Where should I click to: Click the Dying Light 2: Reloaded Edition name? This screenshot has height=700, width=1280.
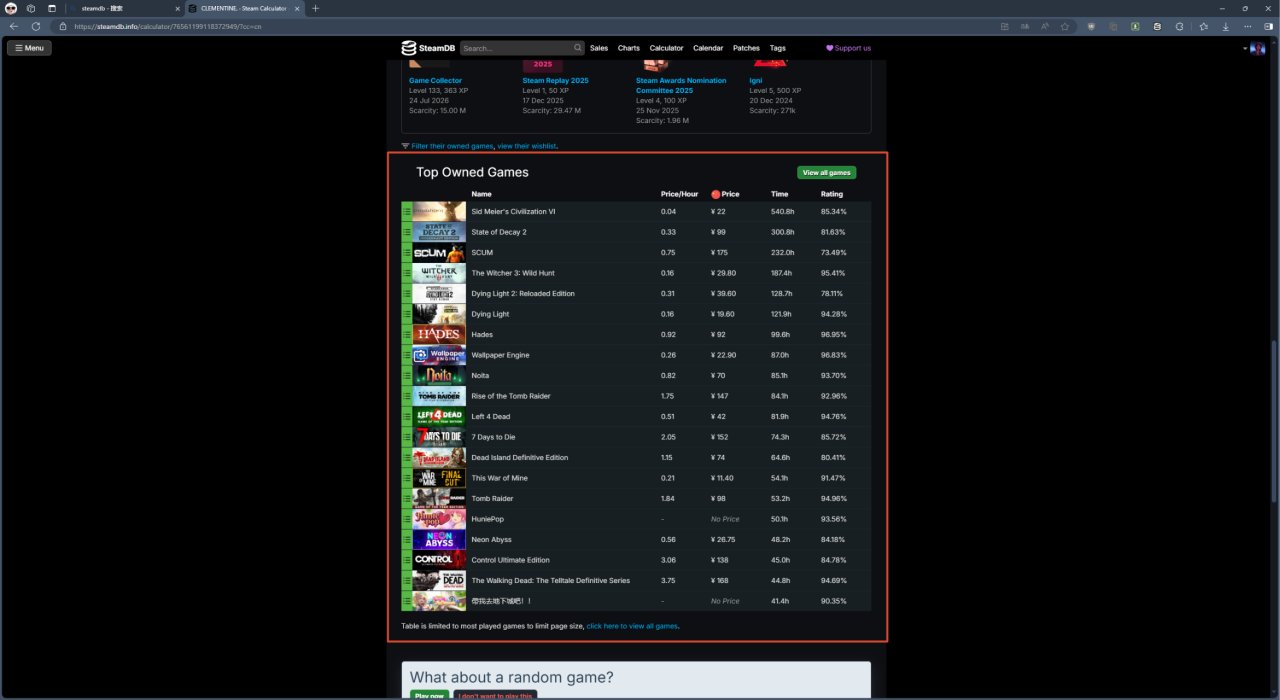[523, 293]
